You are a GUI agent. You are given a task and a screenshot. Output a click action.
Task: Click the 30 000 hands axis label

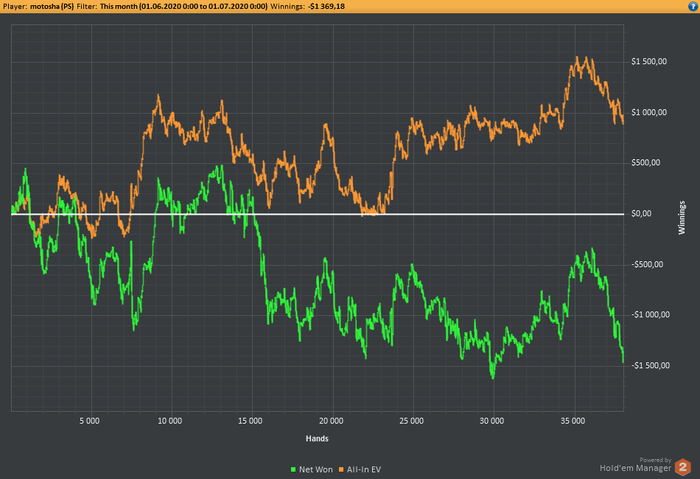pos(492,421)
